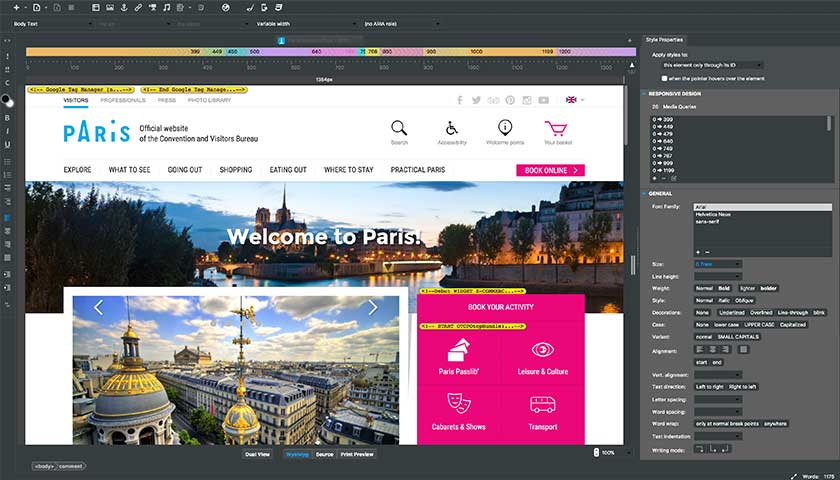Image resolution: width=840 pixels, height=480 pixels.
Task: Click the CSS3 stylesheet icon in toolbar
Action: tap(278, 8)
